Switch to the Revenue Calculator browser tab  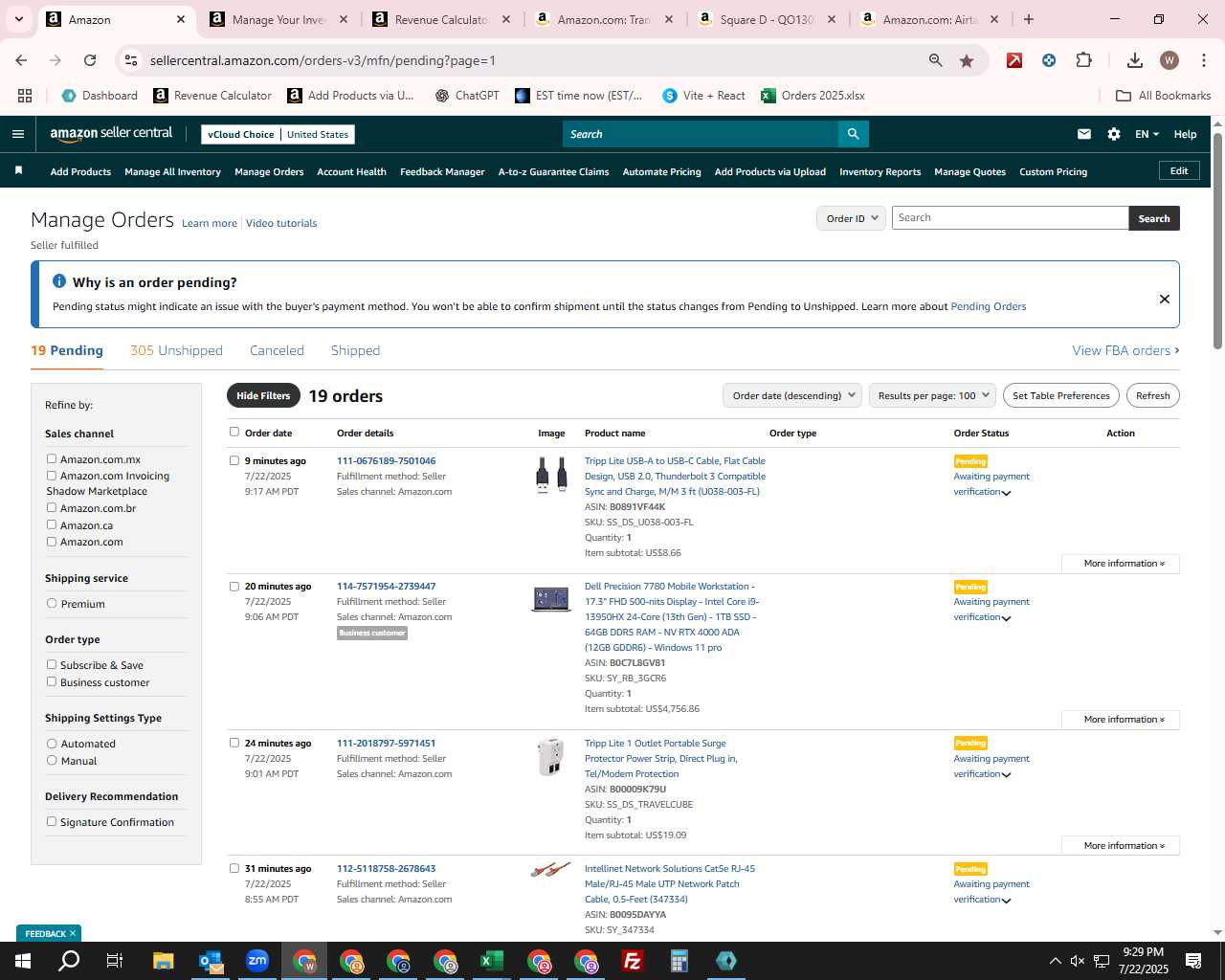tap(441, 19)
